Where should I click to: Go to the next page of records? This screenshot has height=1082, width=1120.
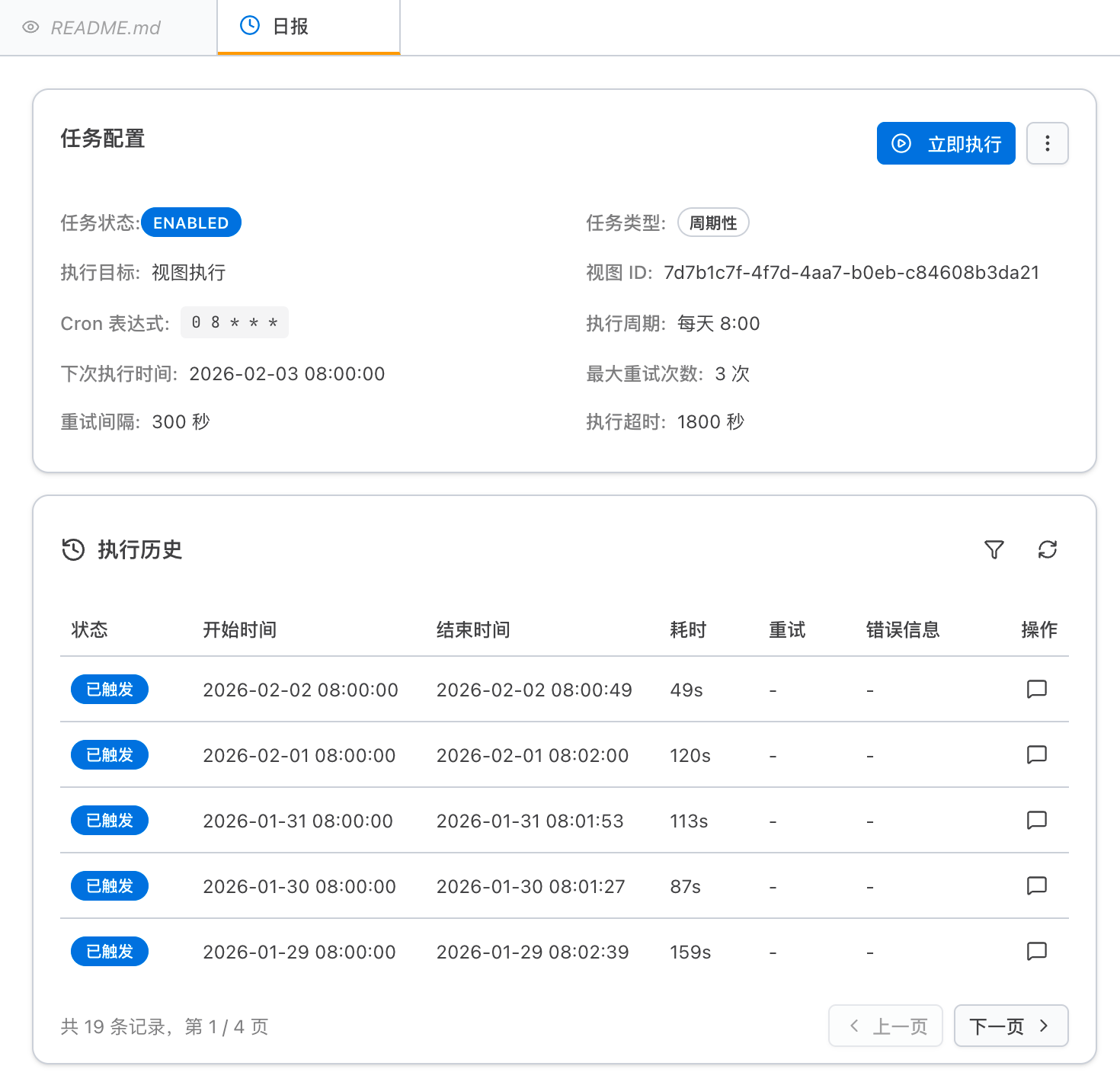(x=1011, y=1026)
